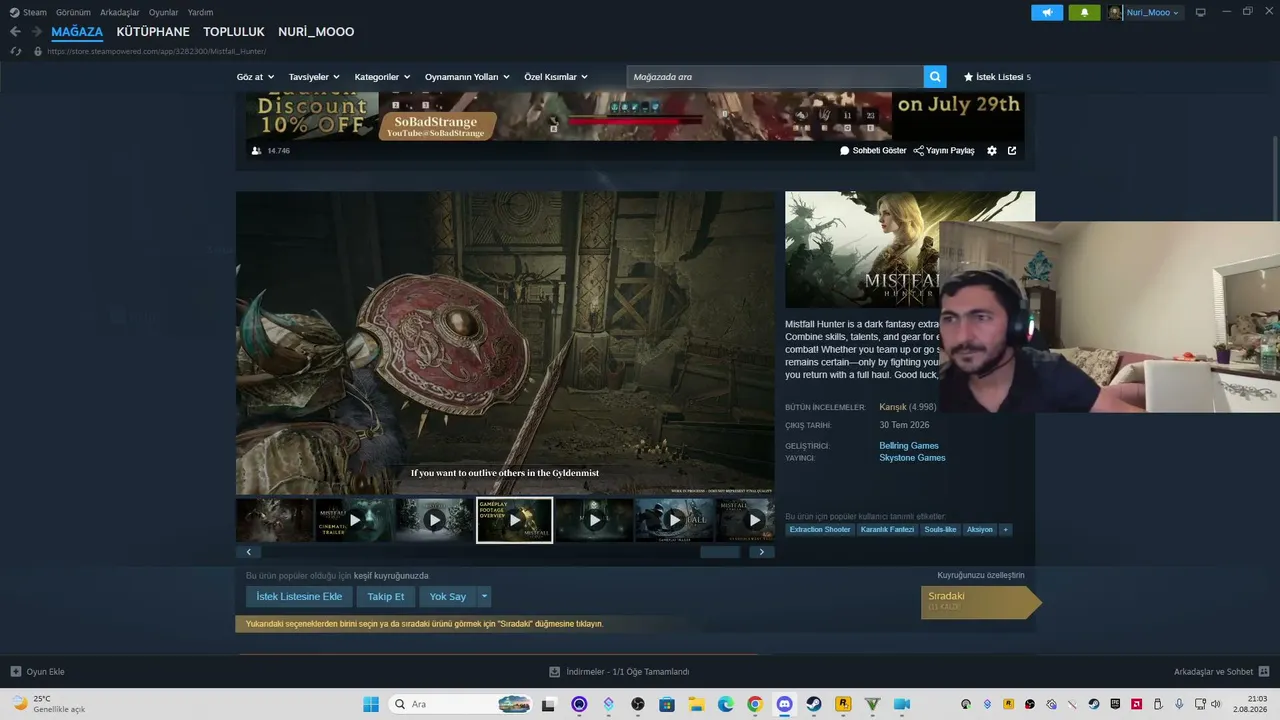Select the Souls-like tag
This screenshot has height=720, width=1280.
(x=941, y=529)
